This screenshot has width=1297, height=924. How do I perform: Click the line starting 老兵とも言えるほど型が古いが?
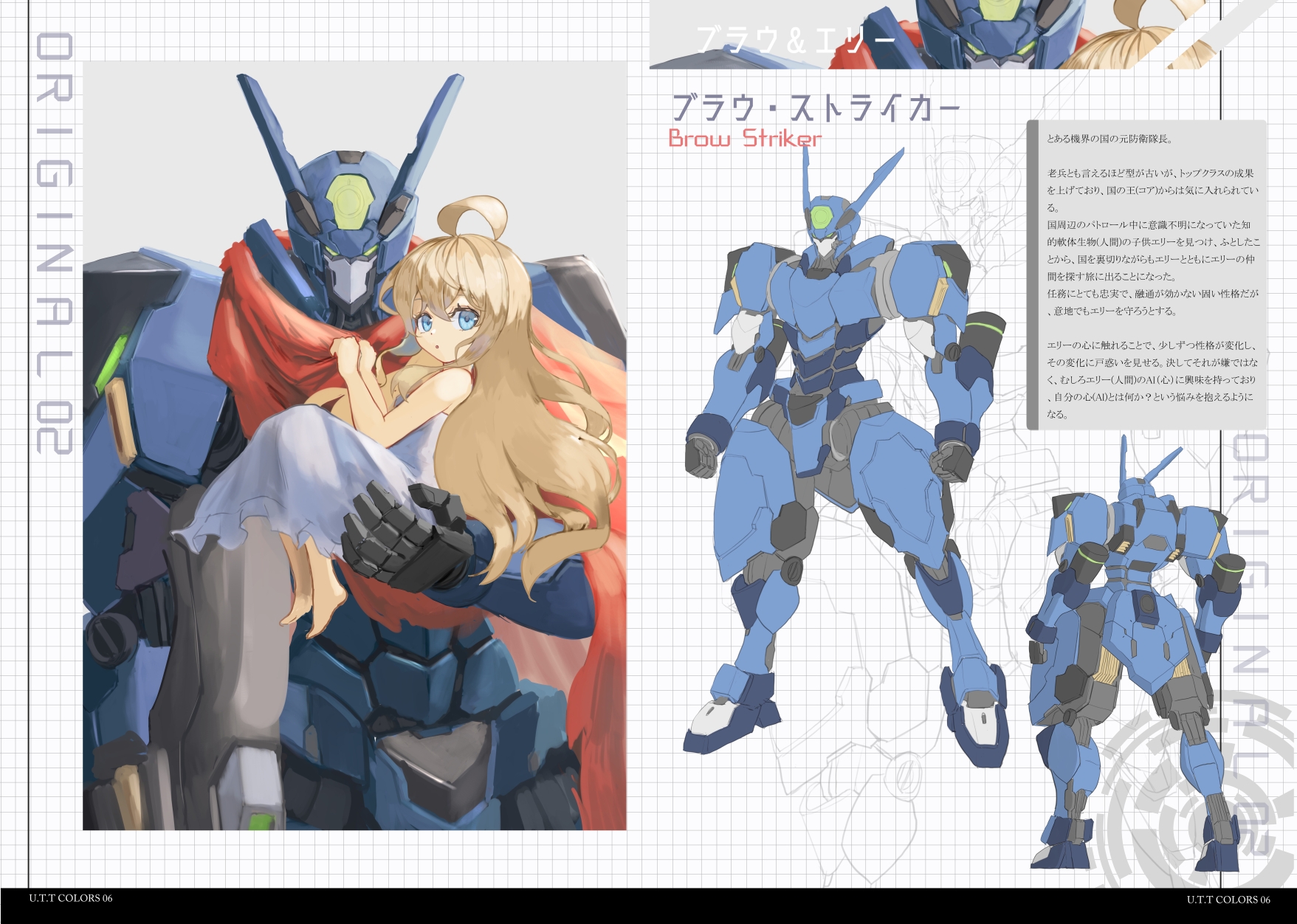pos(1150,173)
